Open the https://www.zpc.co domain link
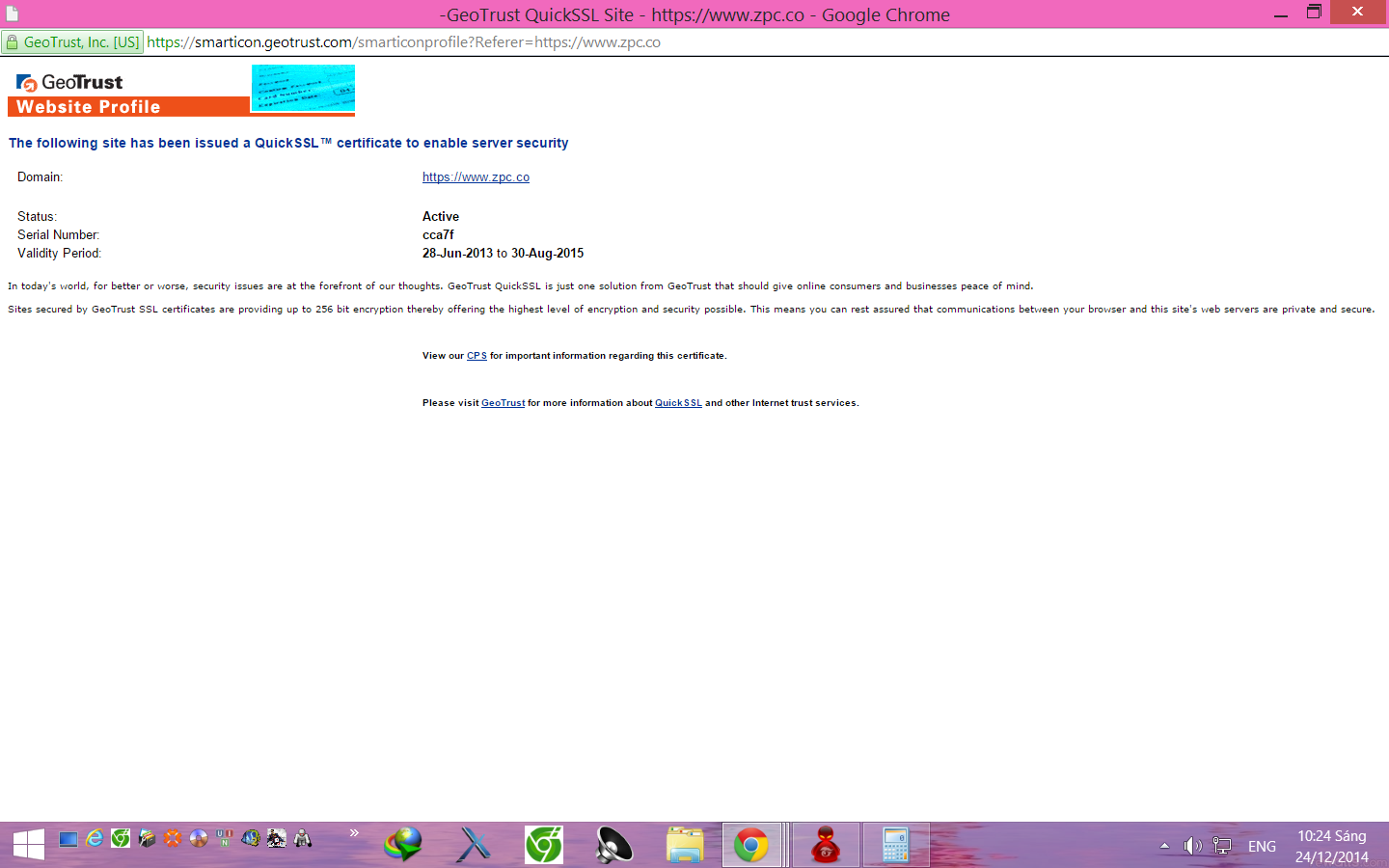Viewport: 1389px width, 868px height. pos(476,177)
